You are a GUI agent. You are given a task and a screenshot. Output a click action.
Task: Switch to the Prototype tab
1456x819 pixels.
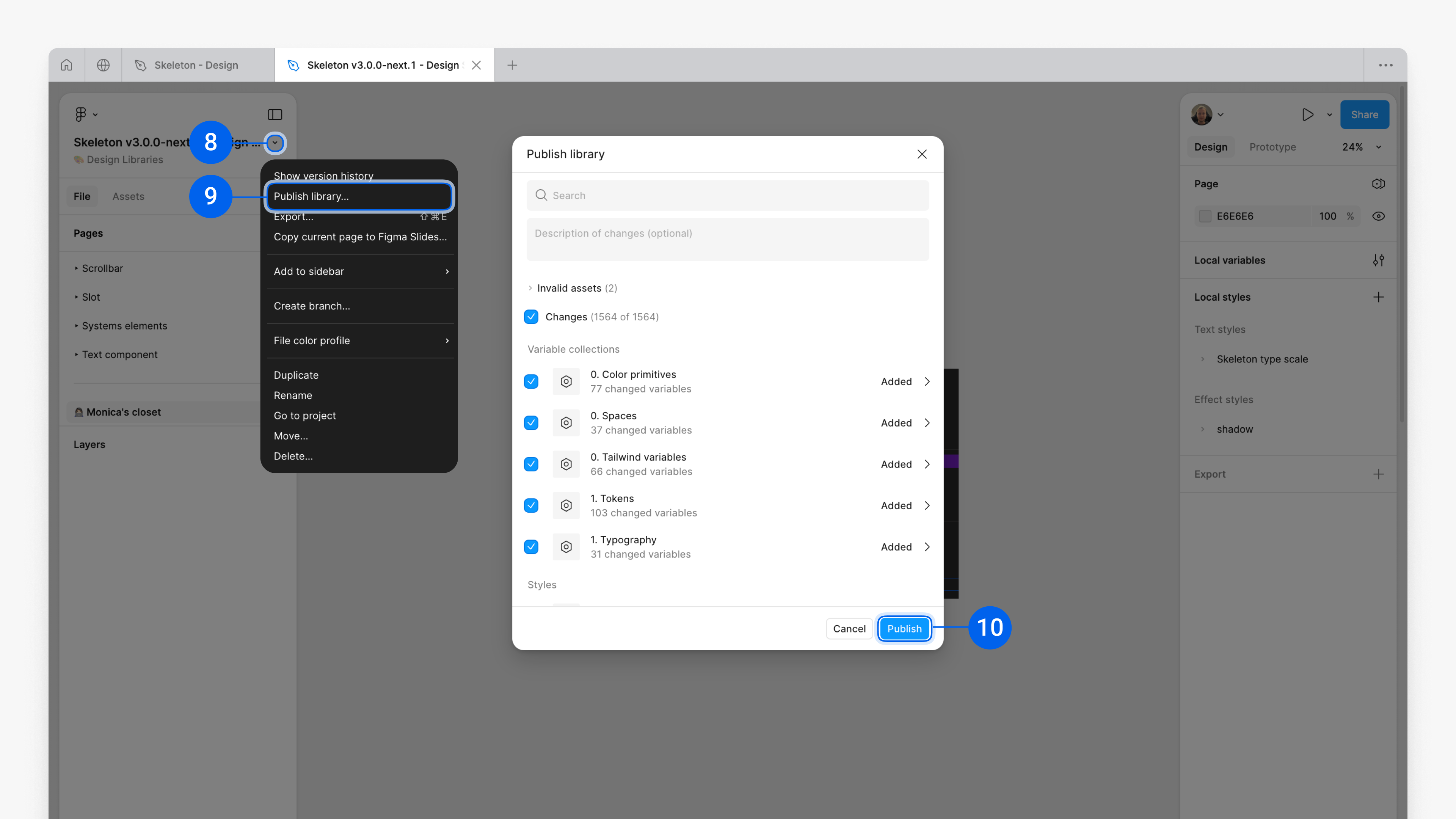click(1272, 147)
